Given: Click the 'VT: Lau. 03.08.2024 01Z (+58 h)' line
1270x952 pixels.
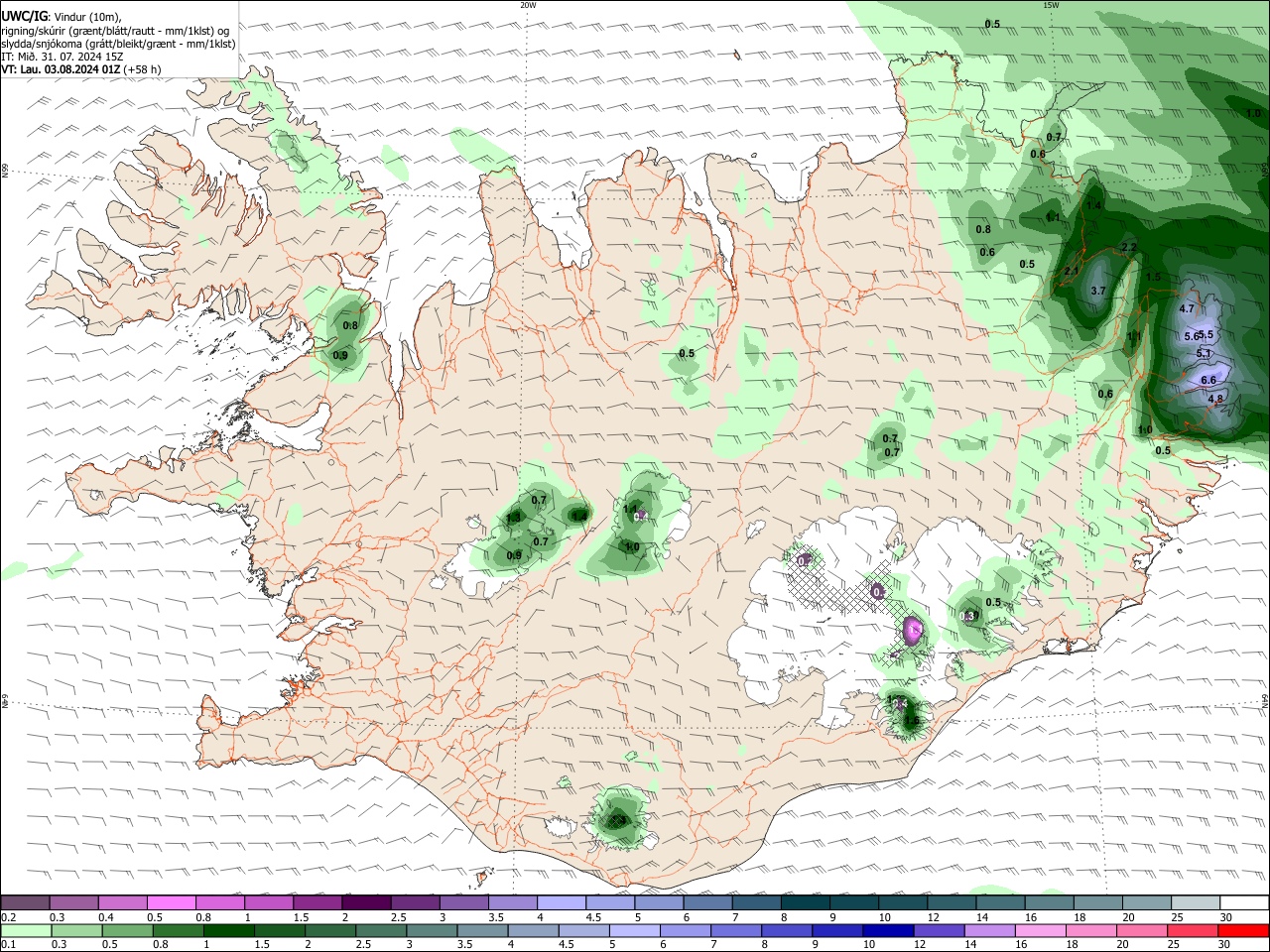Looking at the screenshot, I should (81, 69).
